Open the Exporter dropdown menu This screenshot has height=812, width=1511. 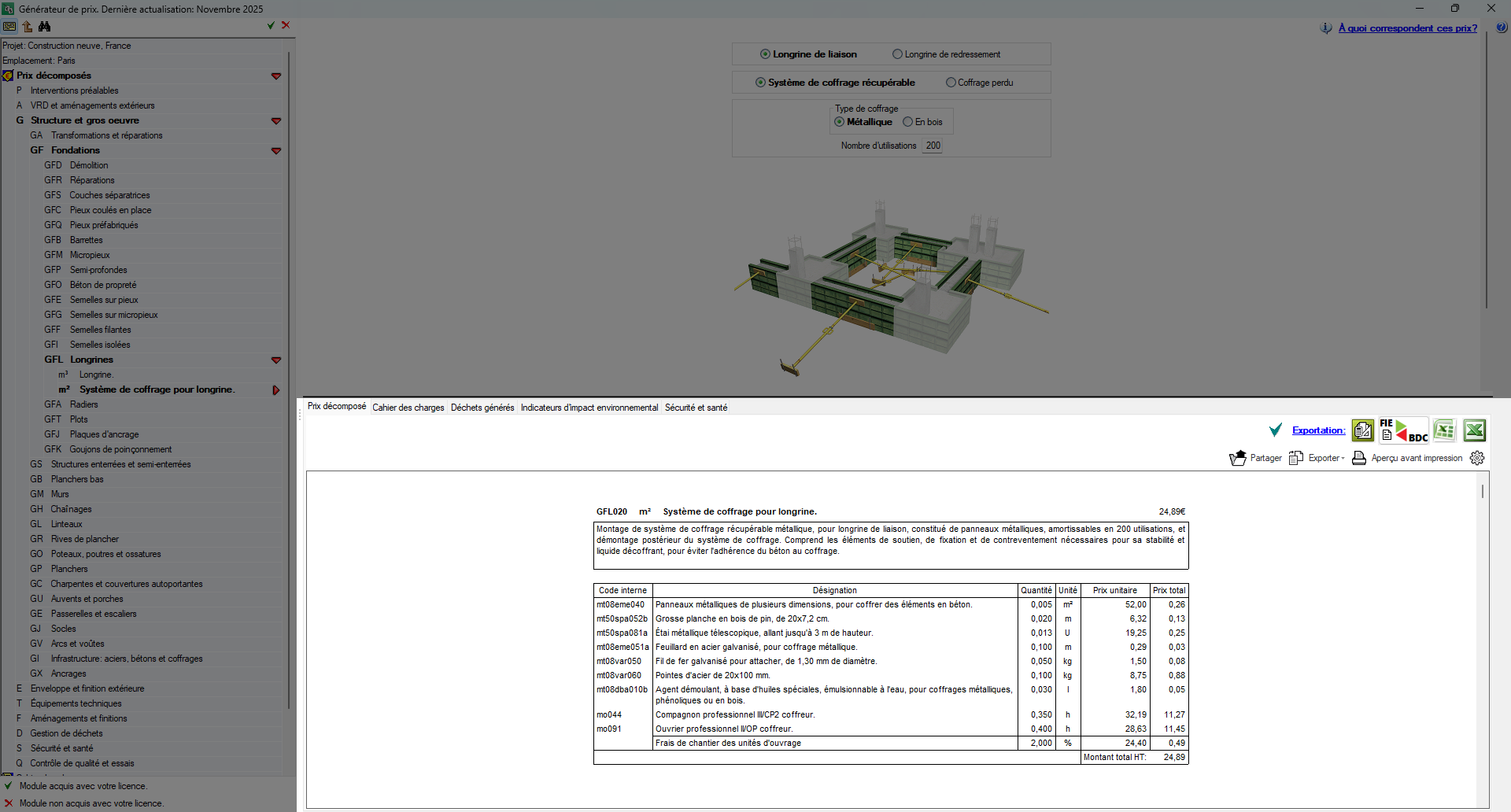(x=1327, y=458)
